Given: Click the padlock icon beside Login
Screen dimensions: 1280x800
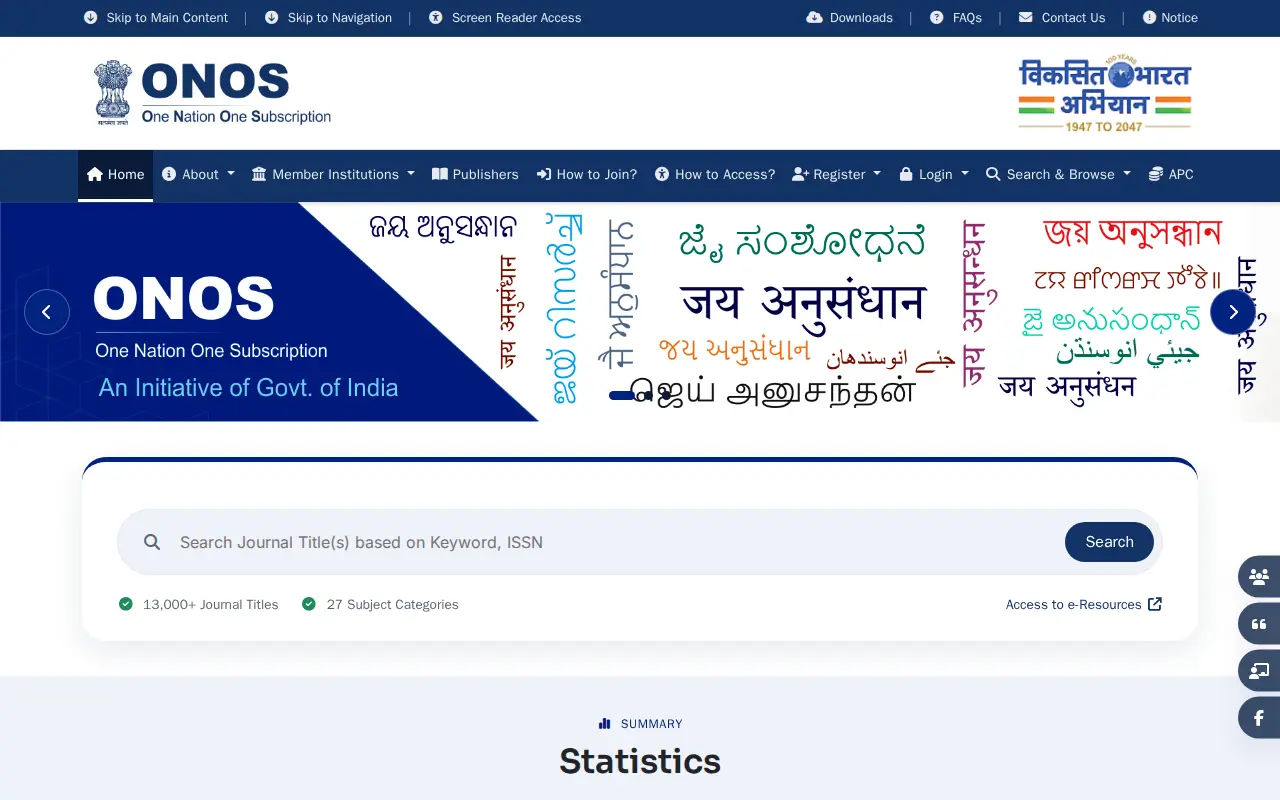Looking at the screenshot, I should tap(906, 174).
